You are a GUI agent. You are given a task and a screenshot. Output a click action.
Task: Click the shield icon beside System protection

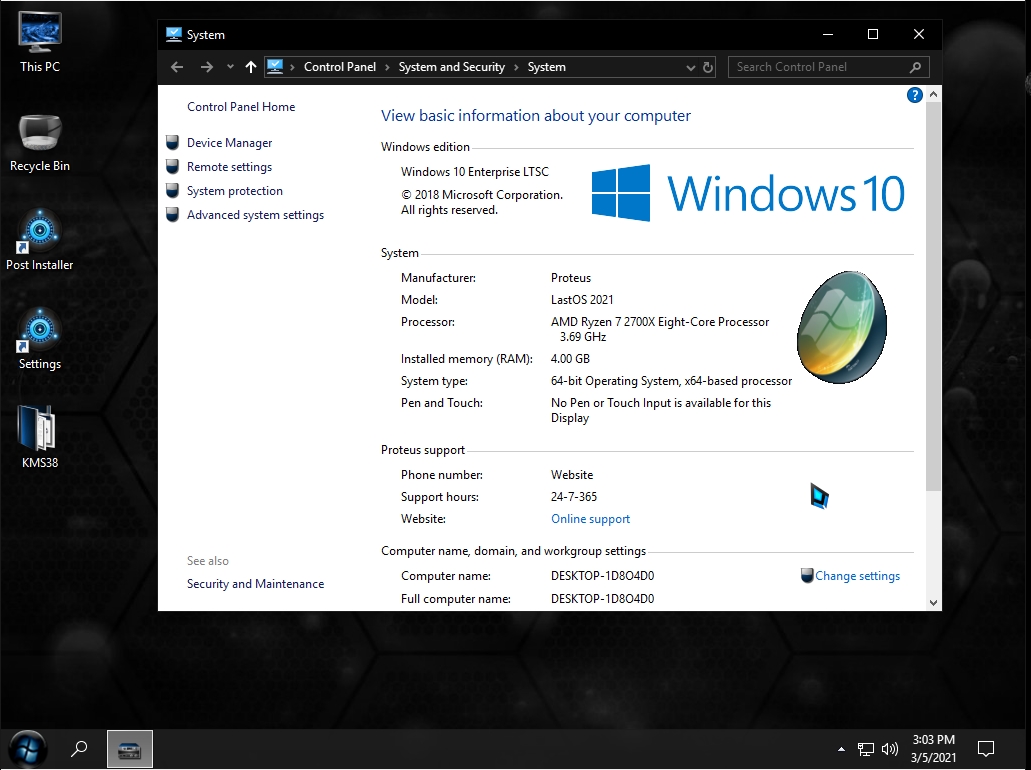click(172, 191)
